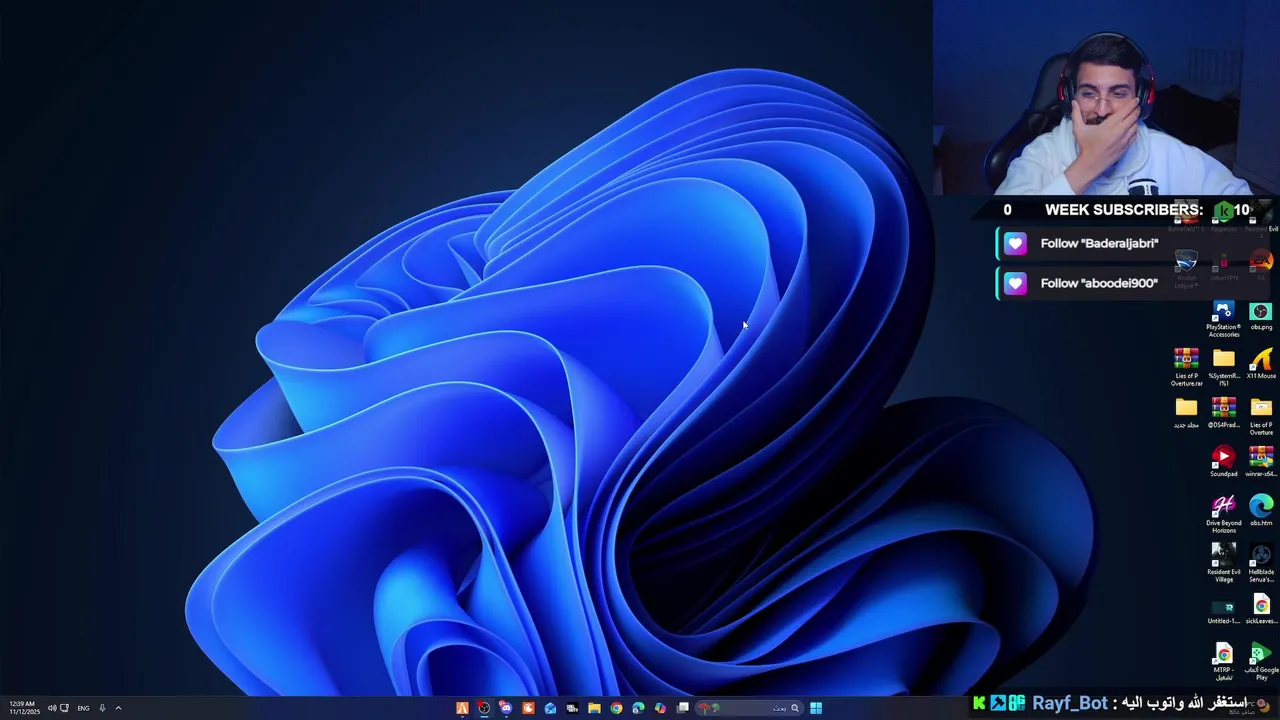Viewport: 1280px width, 720px height.
Task: Open the Lies of P Overture folder
Action: click(x=1261, y=417)
